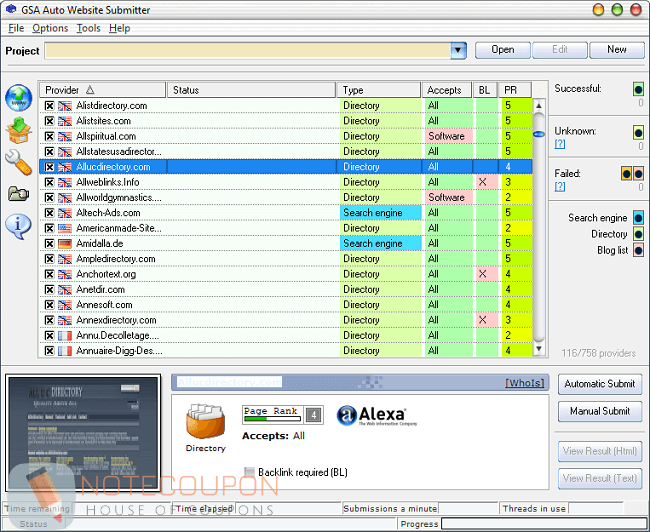Screen dimensions: 650x532
Task: Open the Tools menu
Action: click(88, 28)
